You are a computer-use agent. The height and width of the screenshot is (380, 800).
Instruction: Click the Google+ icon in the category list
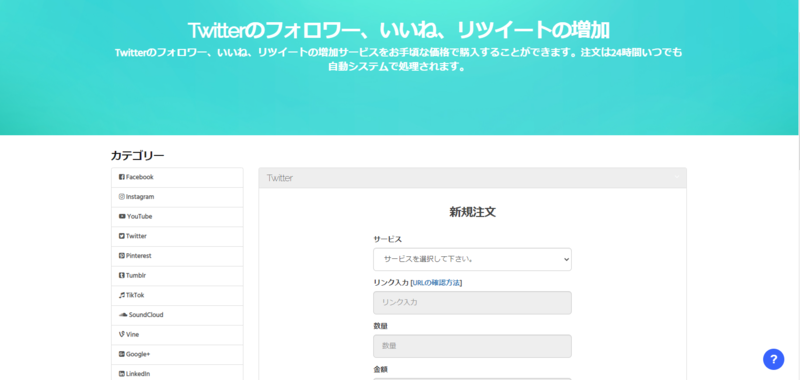tap(121, 354)
